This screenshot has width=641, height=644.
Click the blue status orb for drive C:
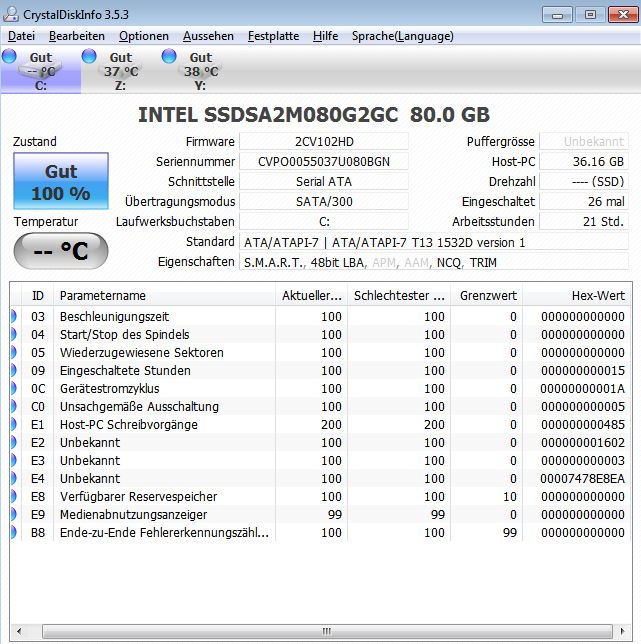tap(9, 57)
